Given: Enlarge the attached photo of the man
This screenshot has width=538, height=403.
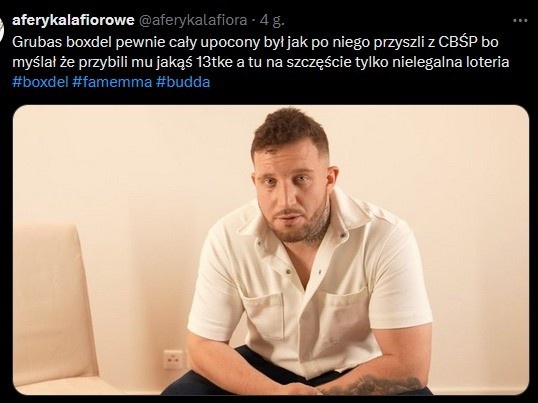Looking at the screenshot, I should [271, 250].
